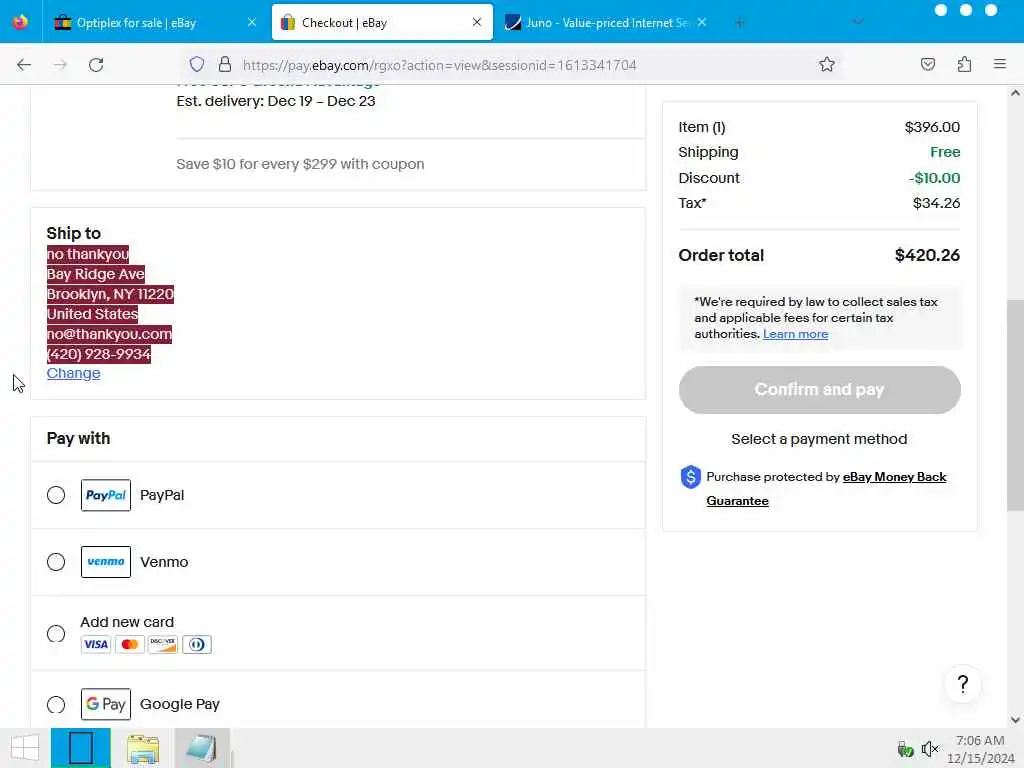The width and height of the screenshot is (1024, 768).
Task: Click the Order total amount $420.26
Action: [927, 255]
